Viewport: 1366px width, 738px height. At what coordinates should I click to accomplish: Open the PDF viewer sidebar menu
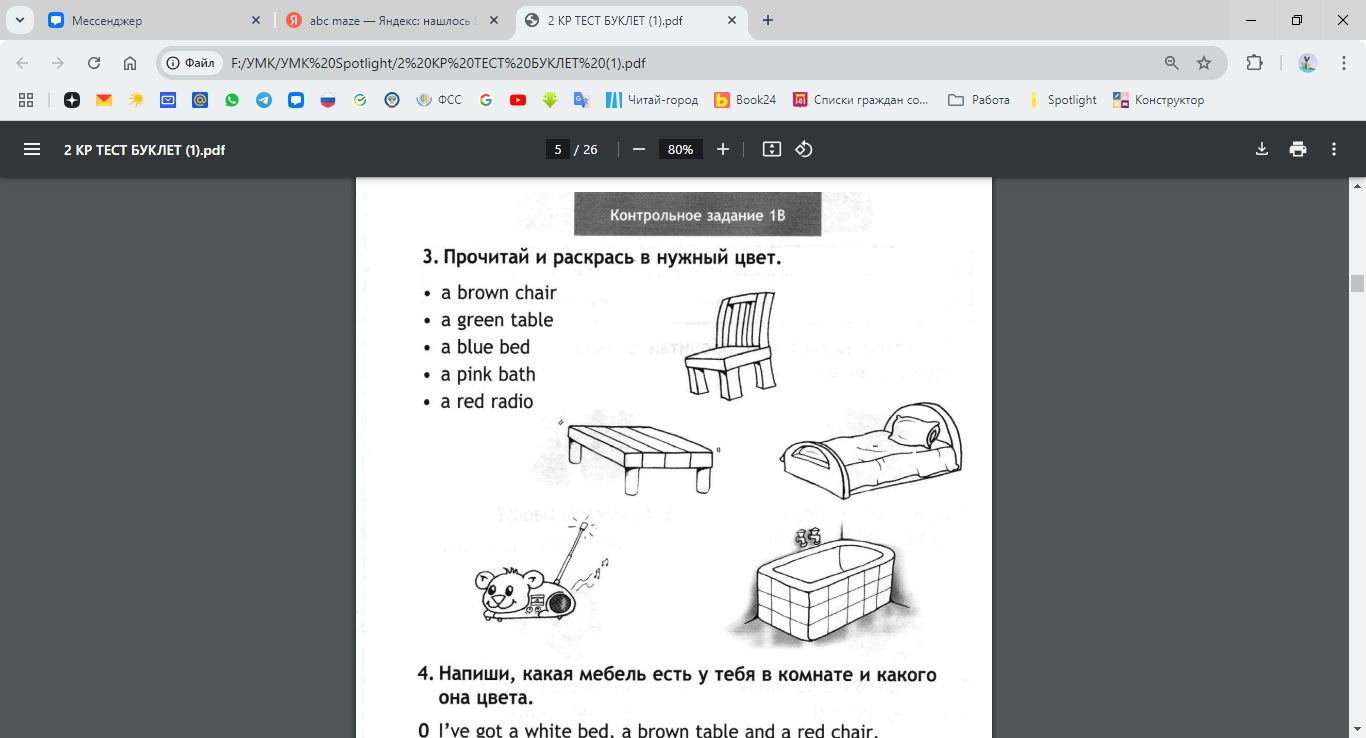32,149
